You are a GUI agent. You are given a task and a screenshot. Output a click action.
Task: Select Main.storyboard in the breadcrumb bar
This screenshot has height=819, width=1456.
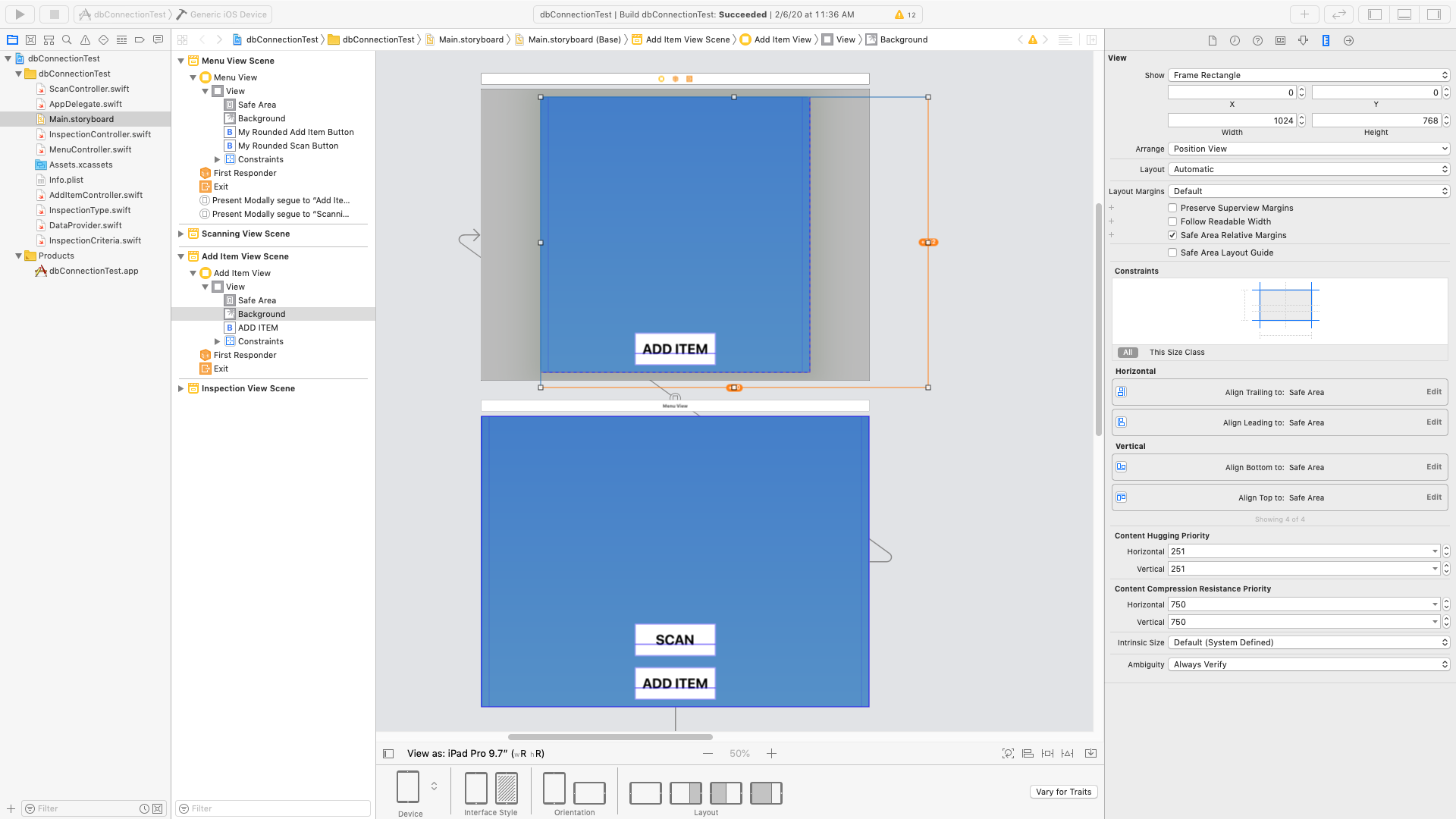pos(470,39)
